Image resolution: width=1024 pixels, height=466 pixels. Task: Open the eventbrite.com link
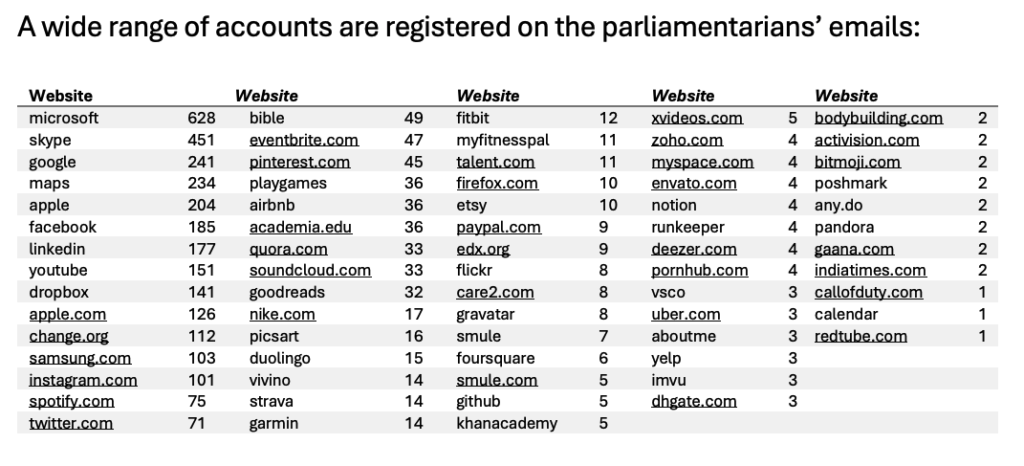tap(304, 140)
